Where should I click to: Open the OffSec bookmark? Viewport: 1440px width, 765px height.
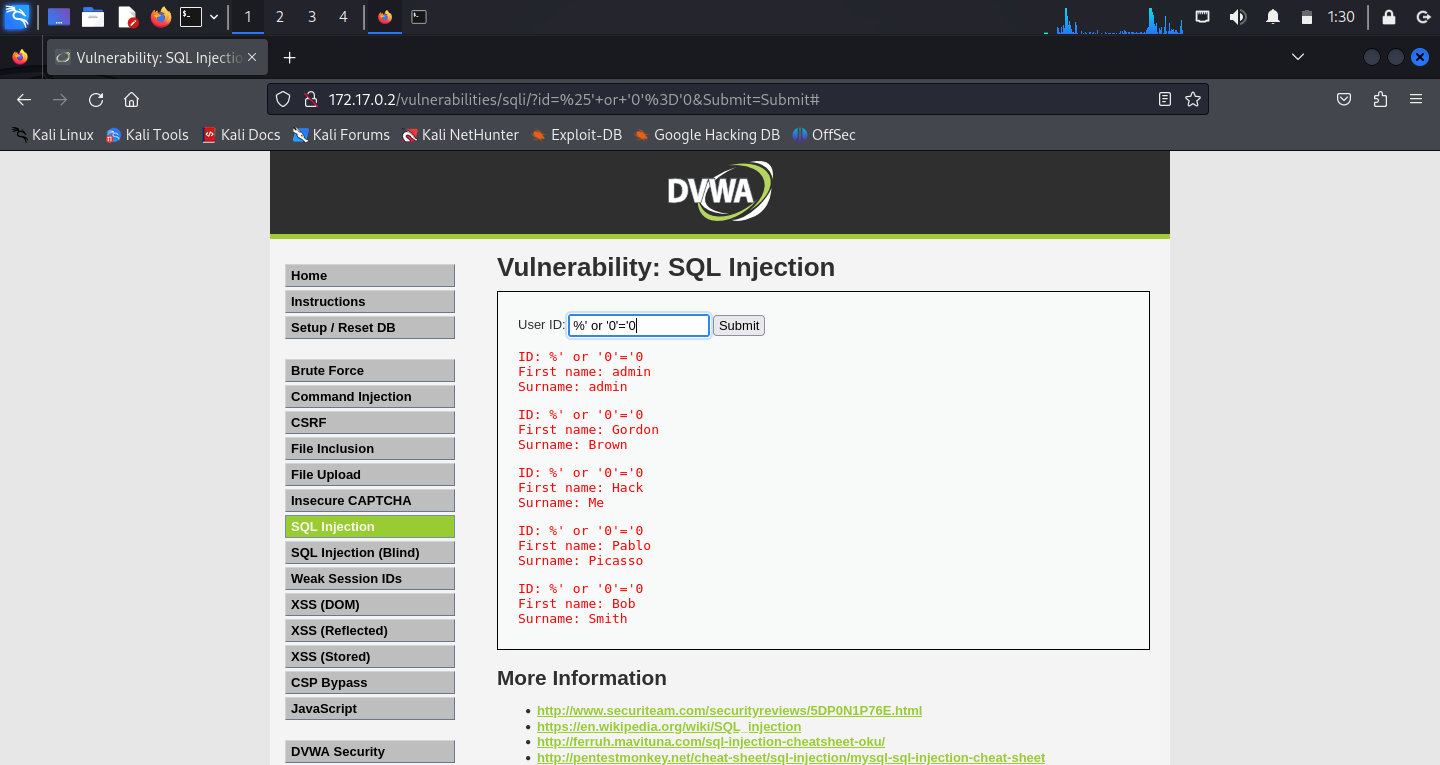coord(824,135)
